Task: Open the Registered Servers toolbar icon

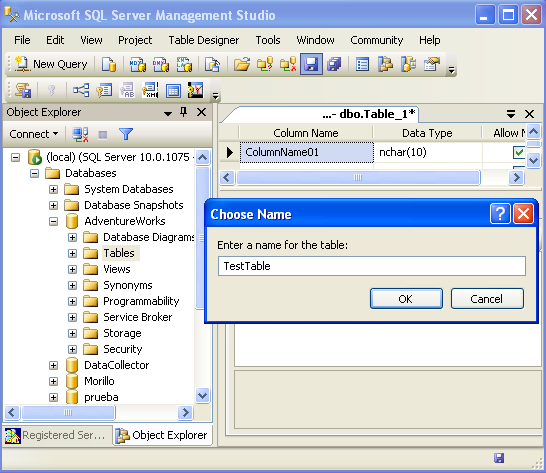Action: coord(362,64)
